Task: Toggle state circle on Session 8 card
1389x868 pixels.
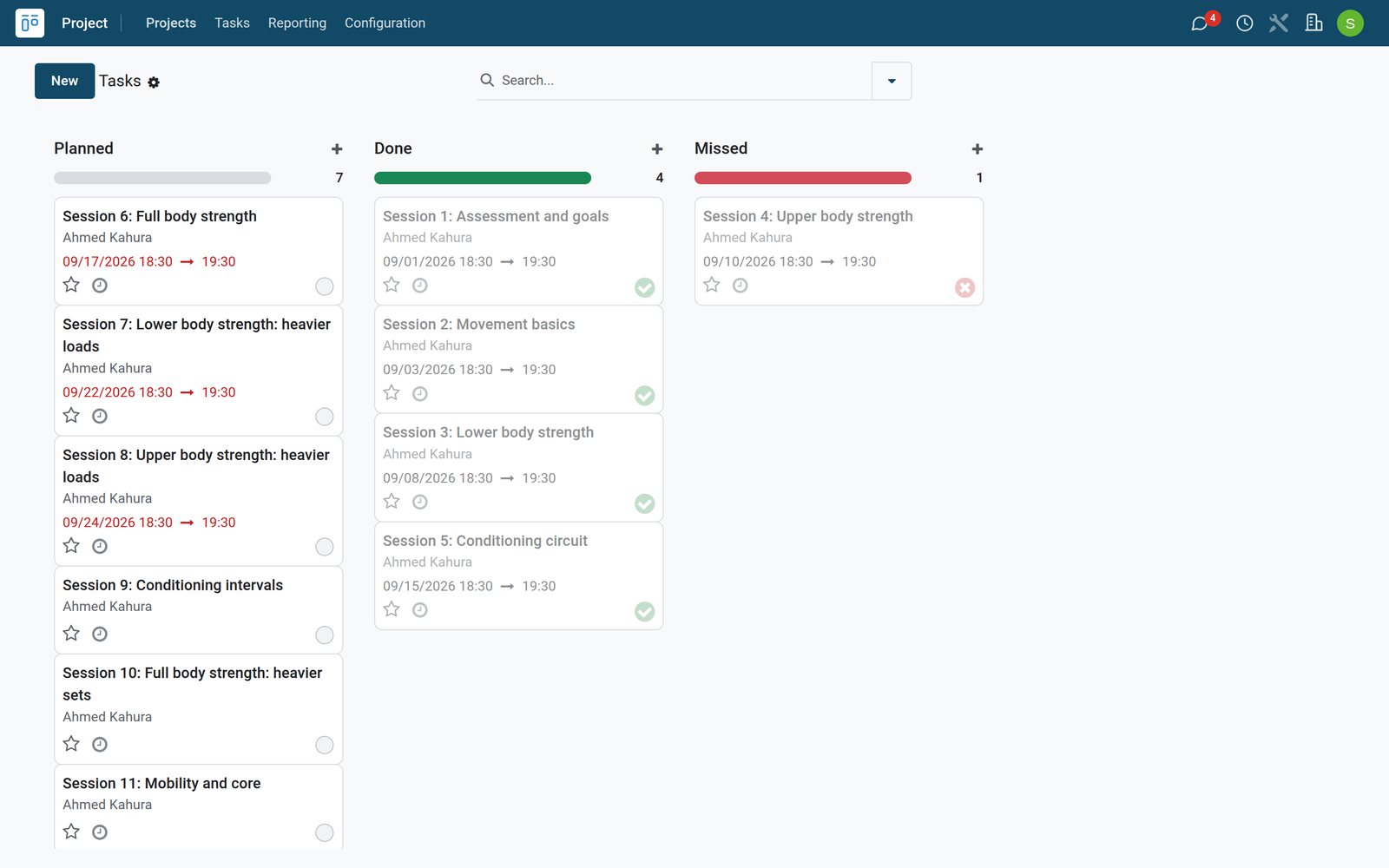Action: click(x=325, y=547)
